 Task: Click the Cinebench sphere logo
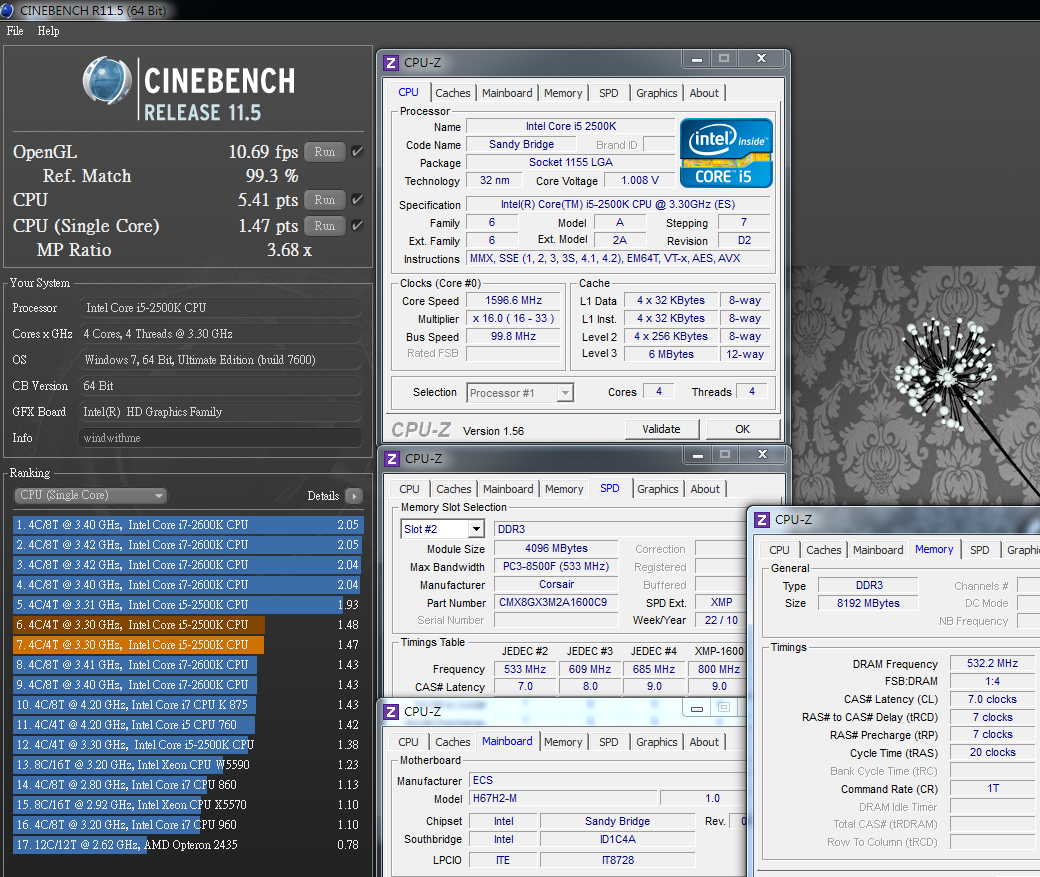tap(106, 82)
